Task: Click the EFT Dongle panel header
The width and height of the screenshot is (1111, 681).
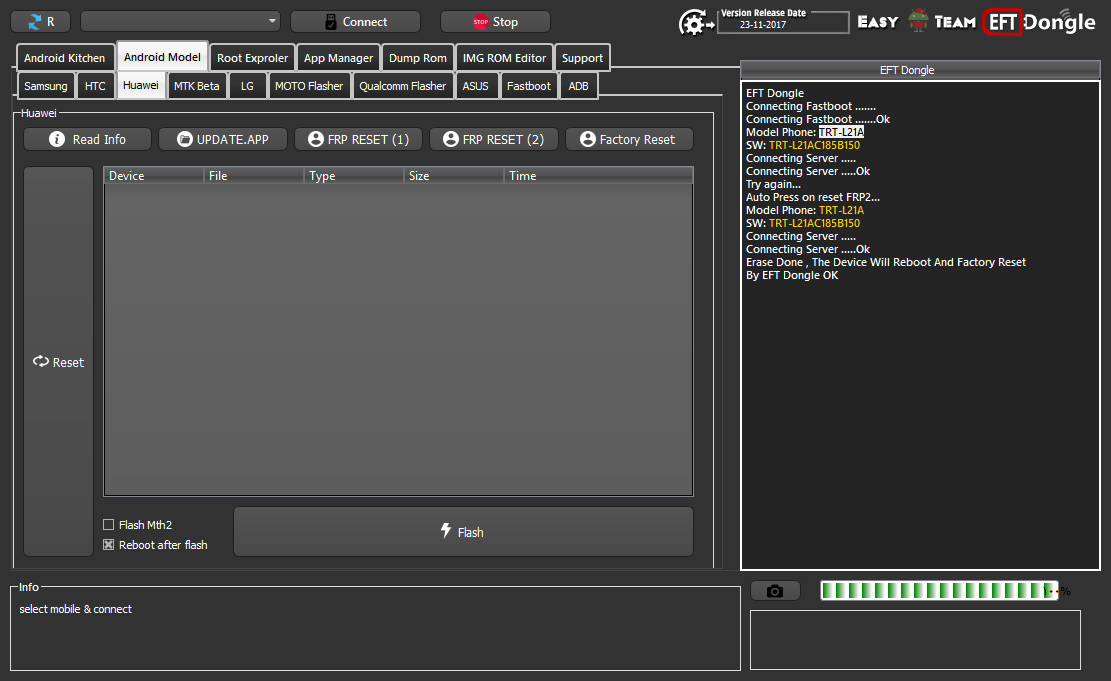Action: tap(920, 69)
